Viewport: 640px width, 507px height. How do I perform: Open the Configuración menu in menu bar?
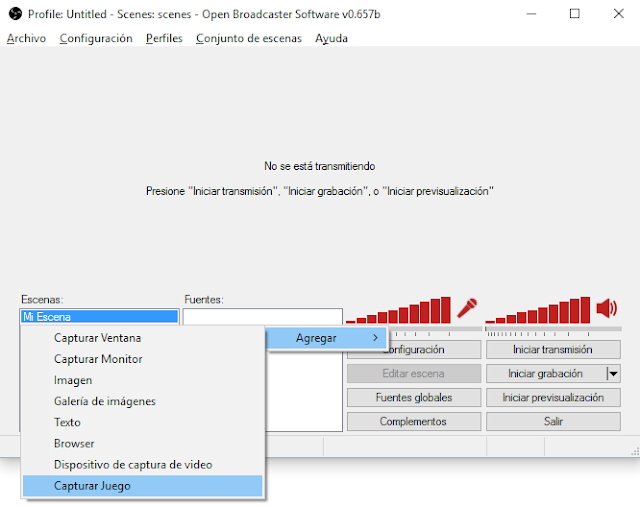pyautogui.click(x=96, y=38)
